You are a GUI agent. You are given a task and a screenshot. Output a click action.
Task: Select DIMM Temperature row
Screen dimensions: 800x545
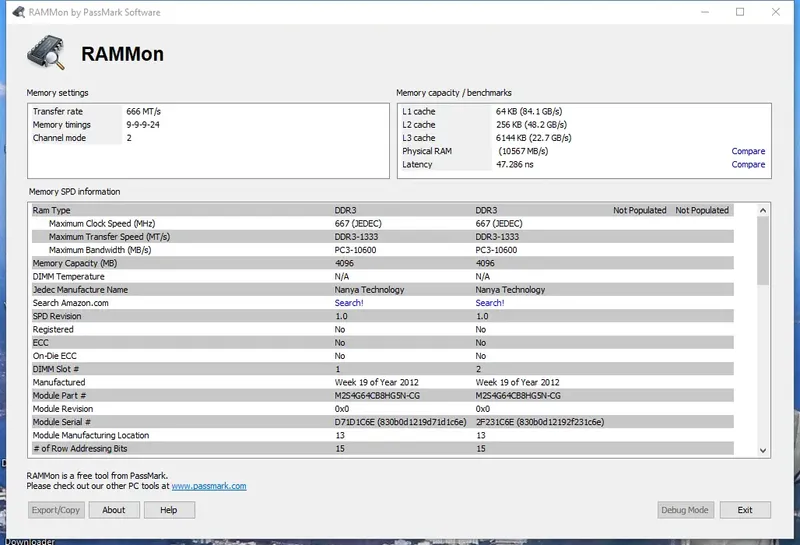pyautogui.click(x=383, y=277)
